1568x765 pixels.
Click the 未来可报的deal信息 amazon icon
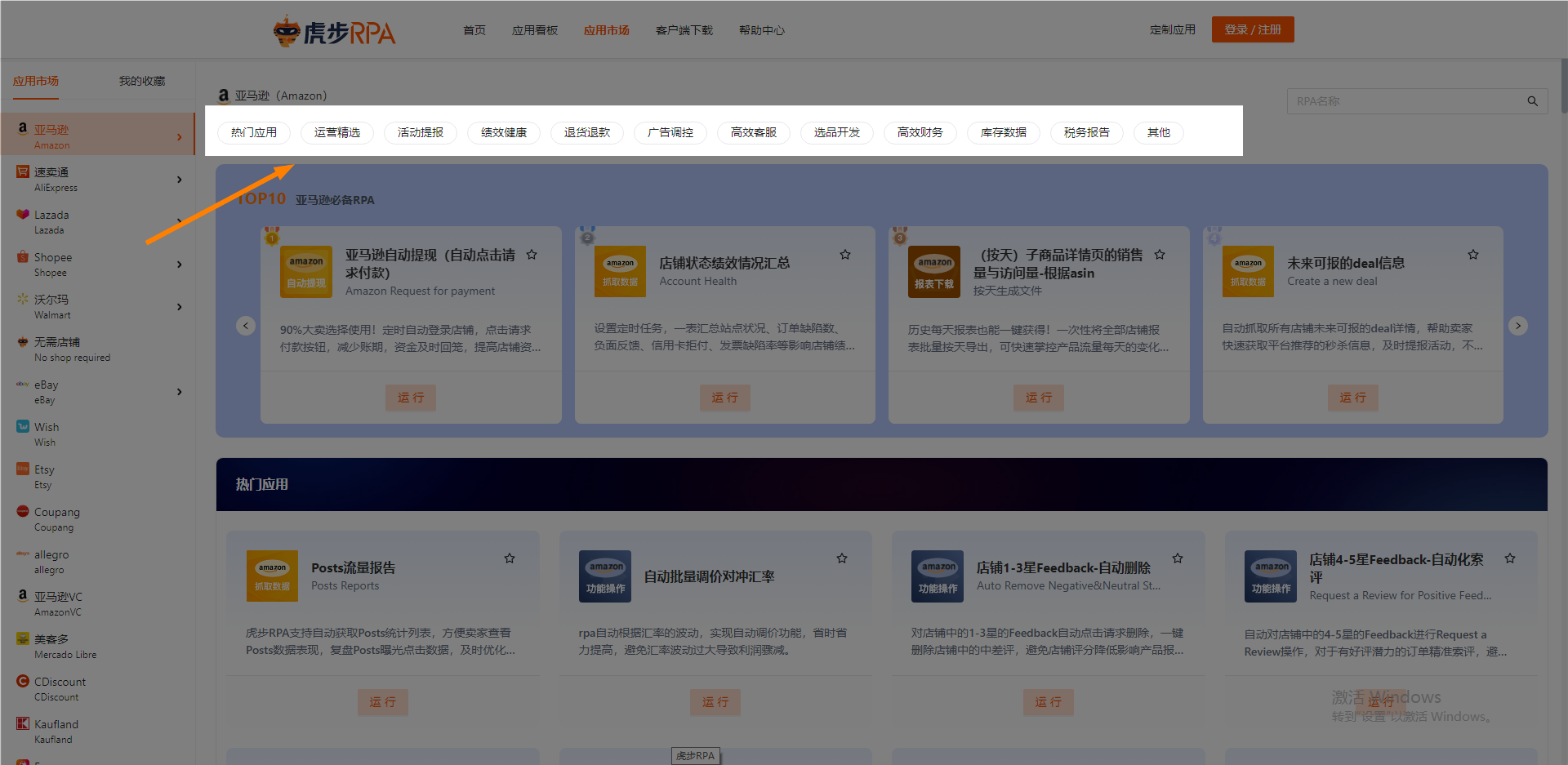[1248, 272]
